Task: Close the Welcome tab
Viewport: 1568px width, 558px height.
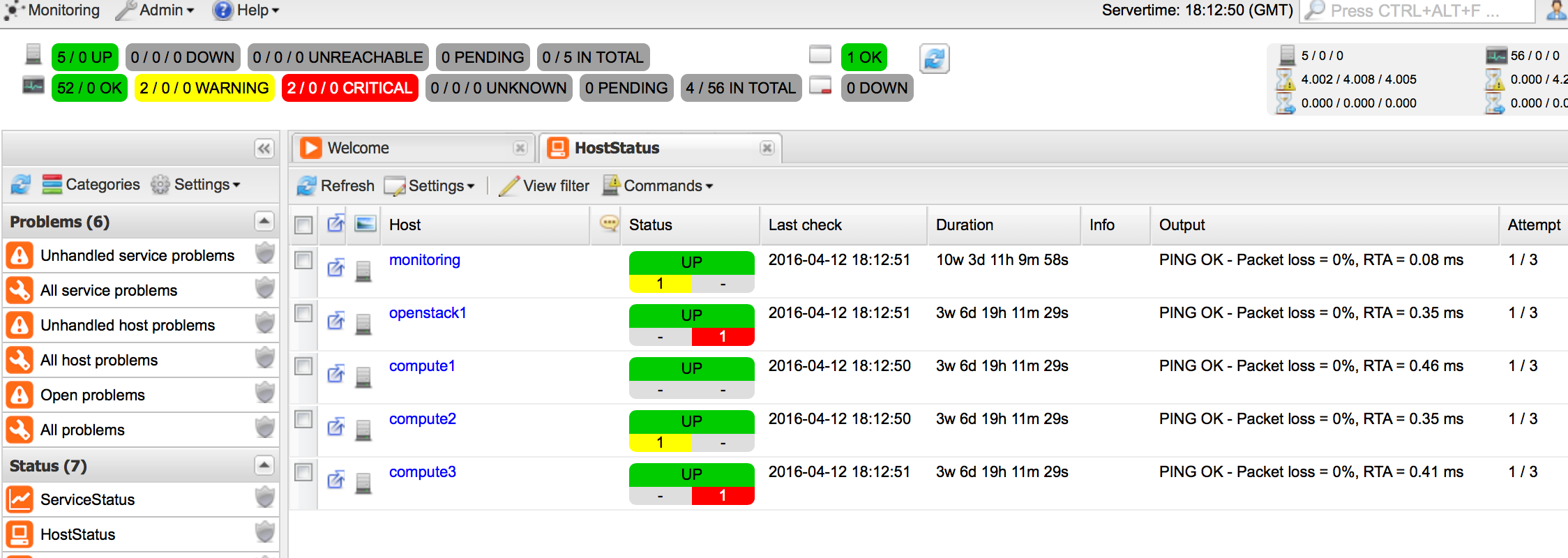Action: (x=520, y=148)
